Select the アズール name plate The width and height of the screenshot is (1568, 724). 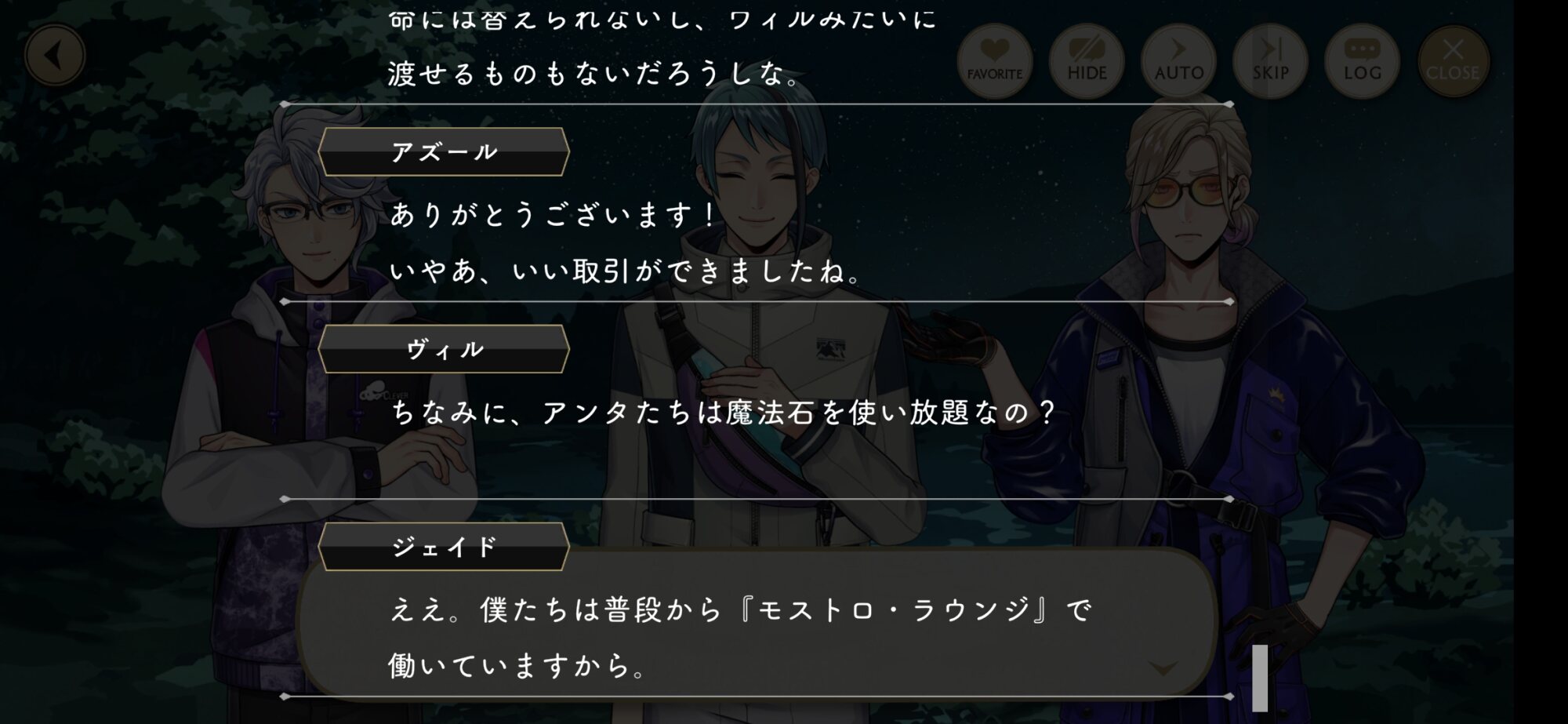[x=444, y=151]
